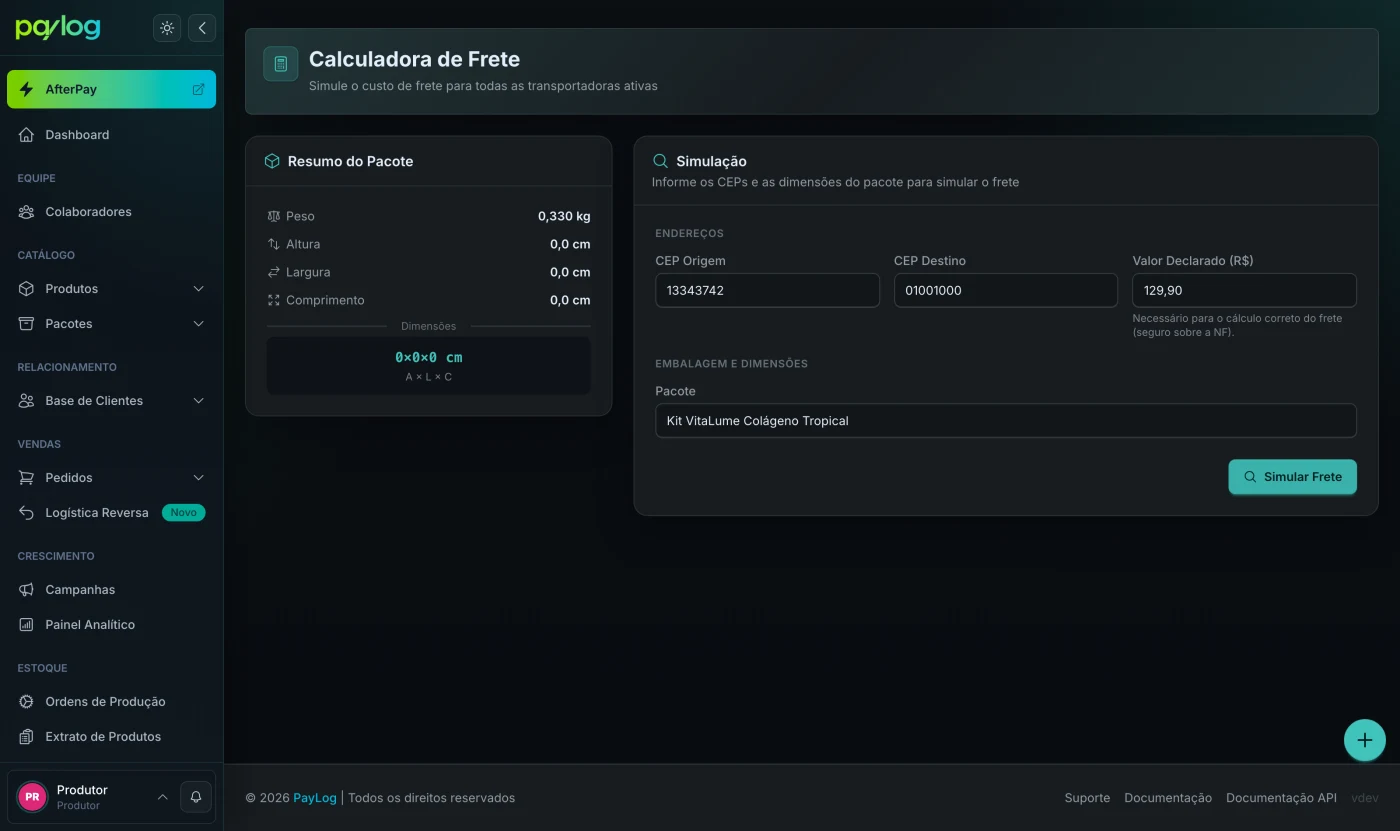The image size is (1400, 831).
Task: Click the Simular Frete button
Action: (x=1292, y=477)
